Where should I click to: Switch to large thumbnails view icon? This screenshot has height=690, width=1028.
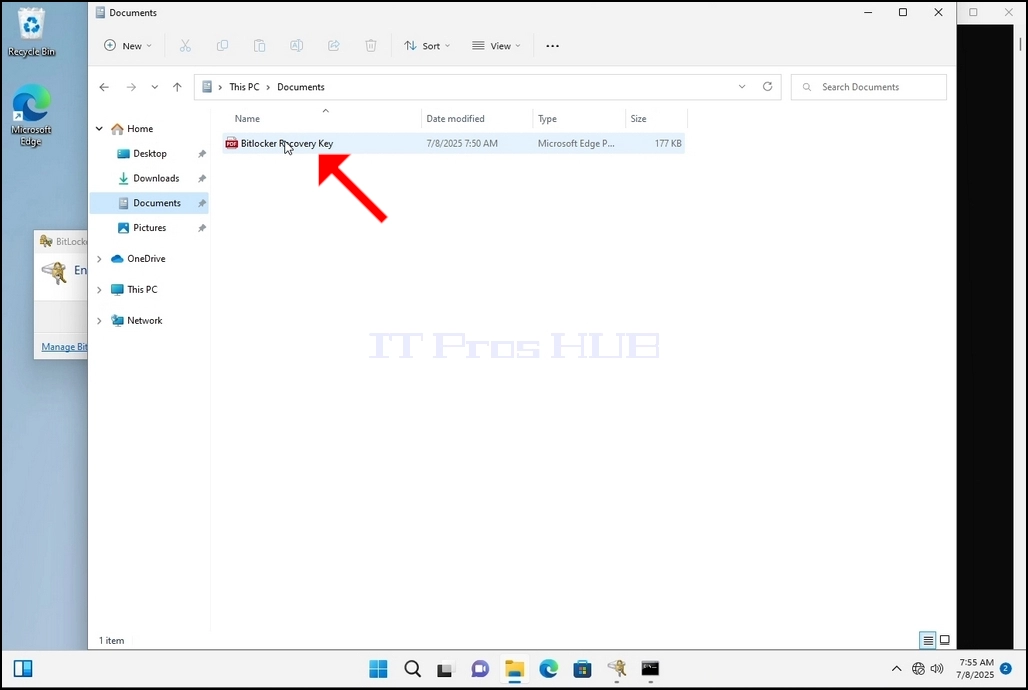click(945, 640)
